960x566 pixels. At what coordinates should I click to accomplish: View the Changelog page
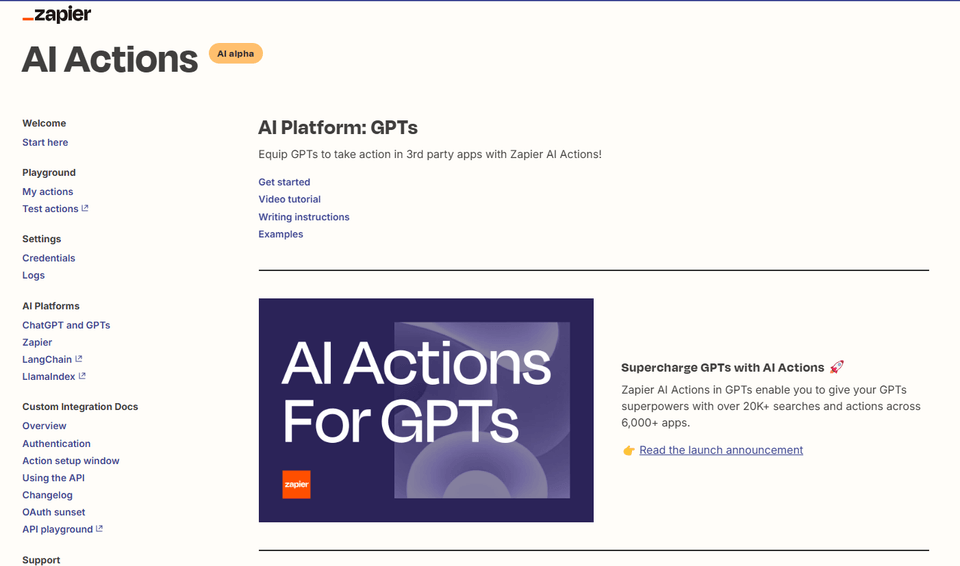(47, 495)
